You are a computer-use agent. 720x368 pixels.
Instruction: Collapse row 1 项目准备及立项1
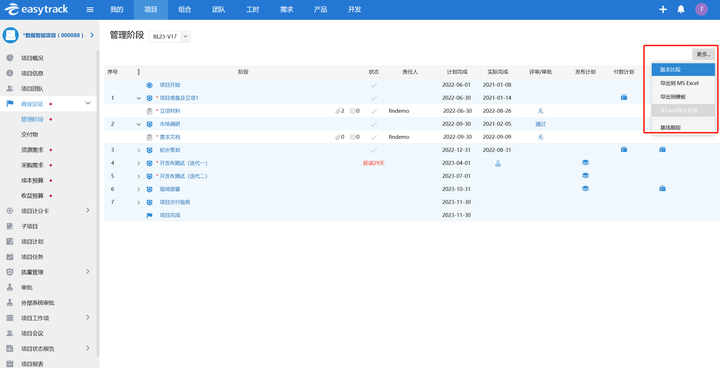139,98
